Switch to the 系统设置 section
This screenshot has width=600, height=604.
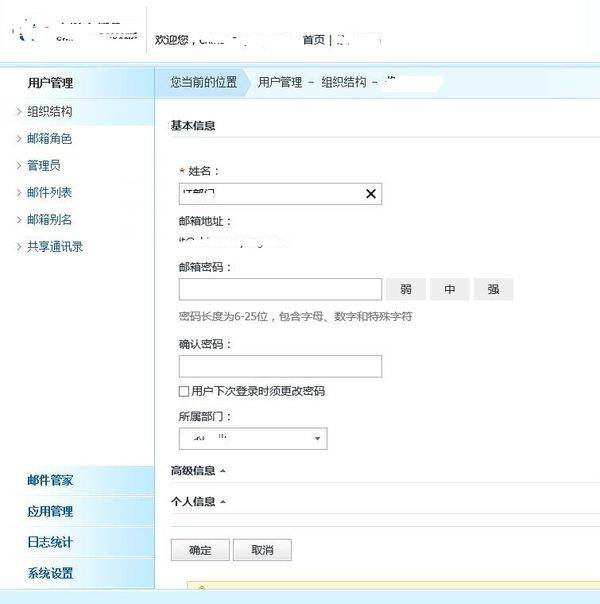pos(50,573)
